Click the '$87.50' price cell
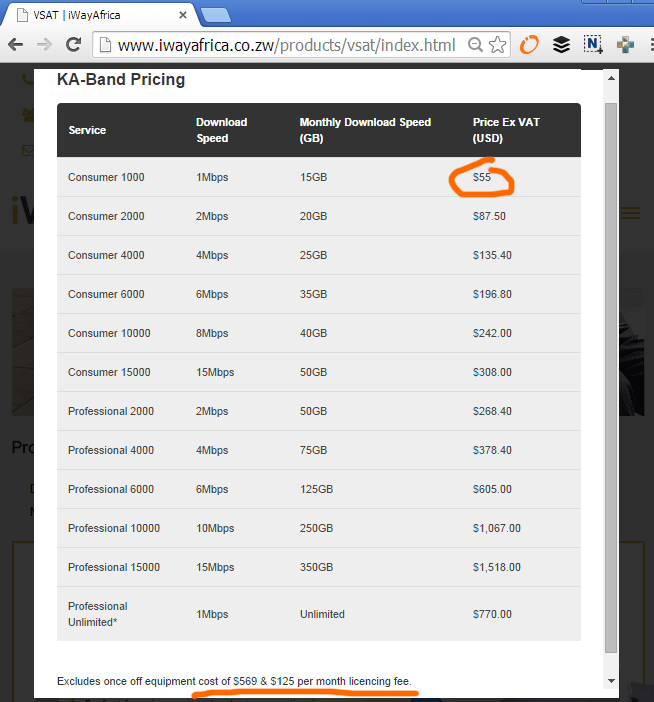This screenshot has width=654, height=702. [489, 216]
